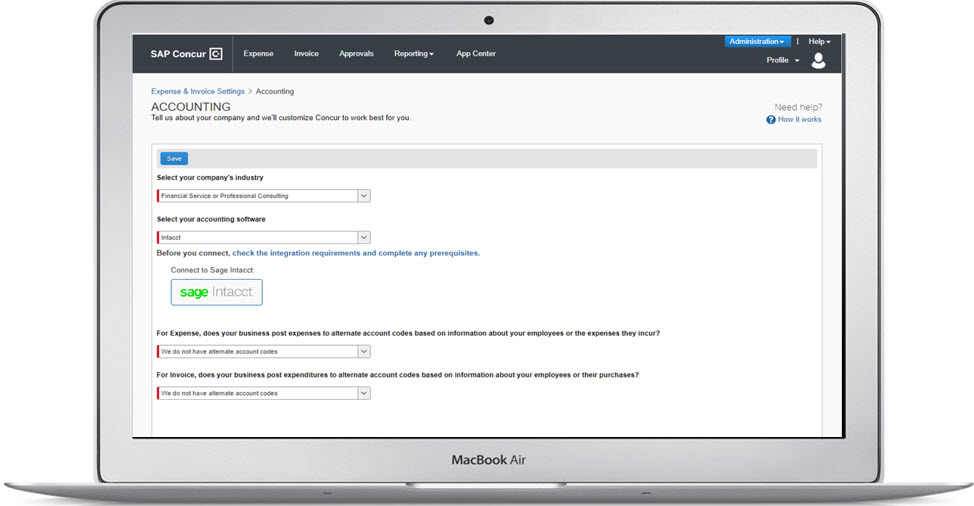974x506 pixels.
Task: Expand the company industry dropdown
Action: point(364,196)
